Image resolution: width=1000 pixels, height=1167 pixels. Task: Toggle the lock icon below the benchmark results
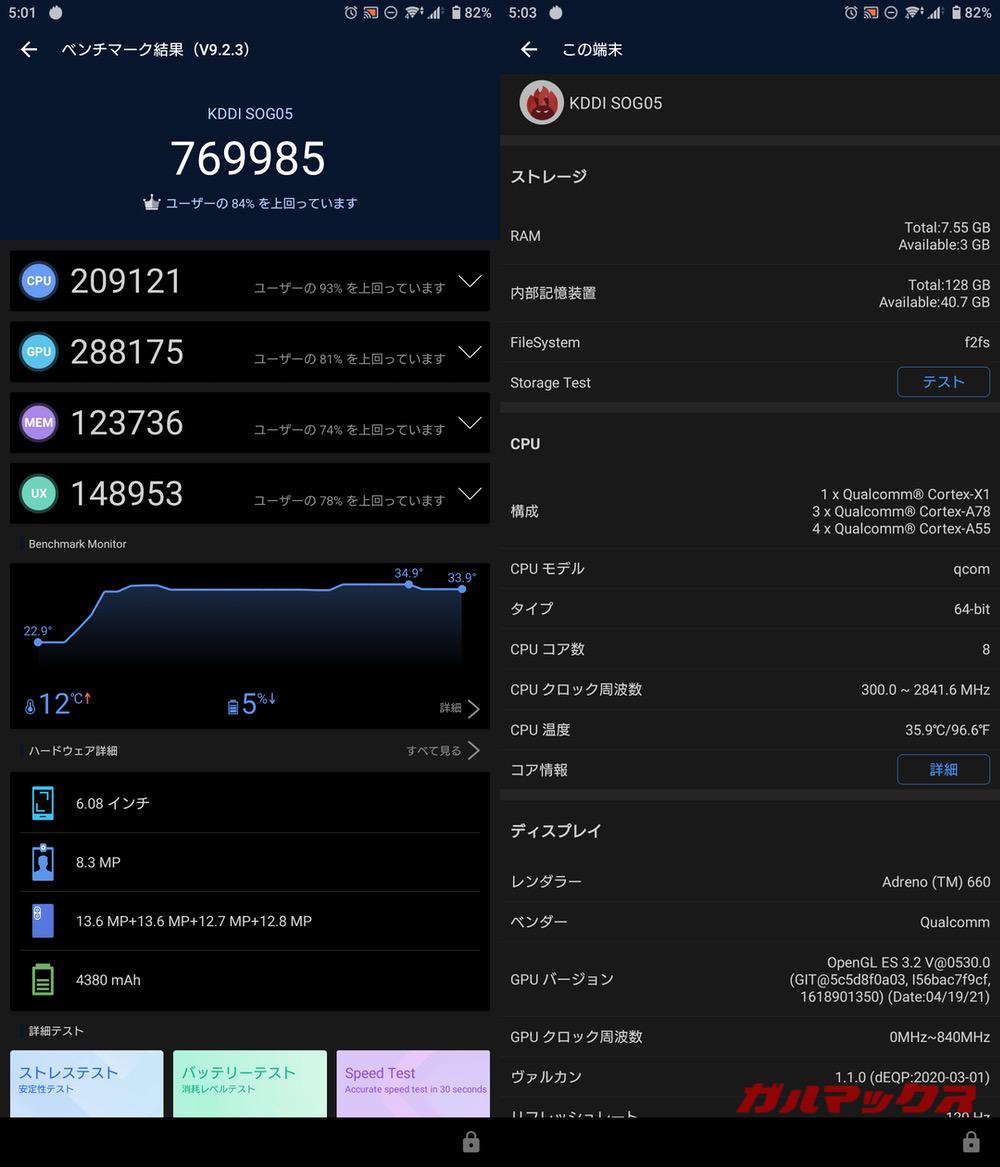[470, 1141]
